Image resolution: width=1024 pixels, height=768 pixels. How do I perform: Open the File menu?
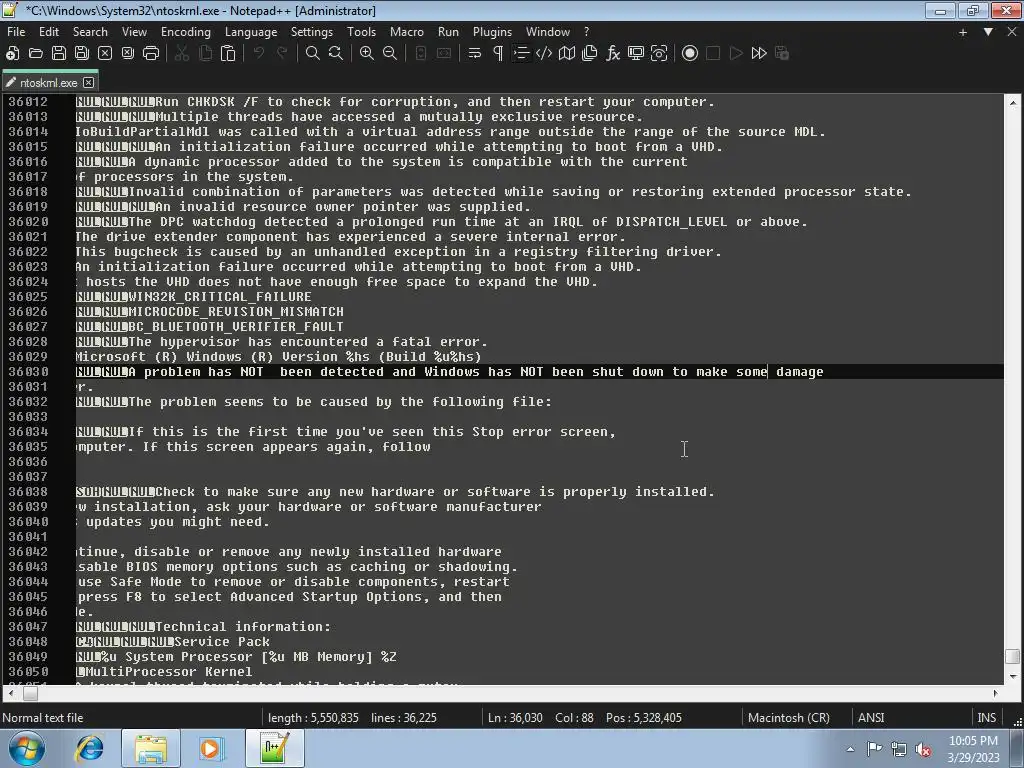16,32
